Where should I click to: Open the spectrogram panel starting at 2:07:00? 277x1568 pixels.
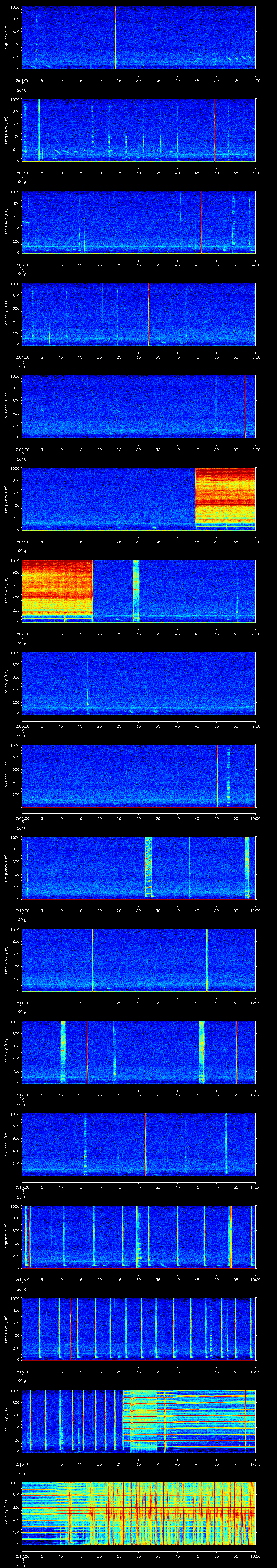coord(138,591)
